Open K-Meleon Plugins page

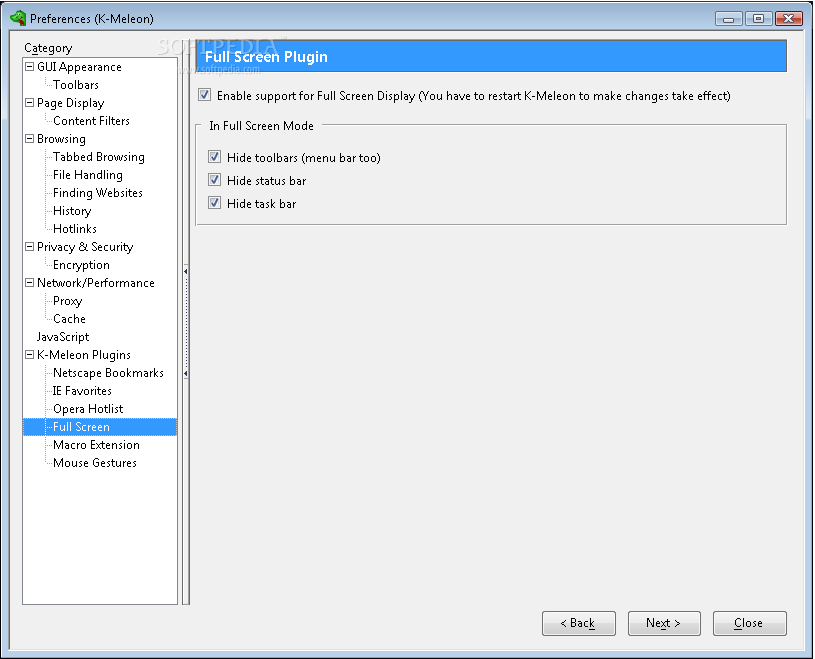[84, 355]
